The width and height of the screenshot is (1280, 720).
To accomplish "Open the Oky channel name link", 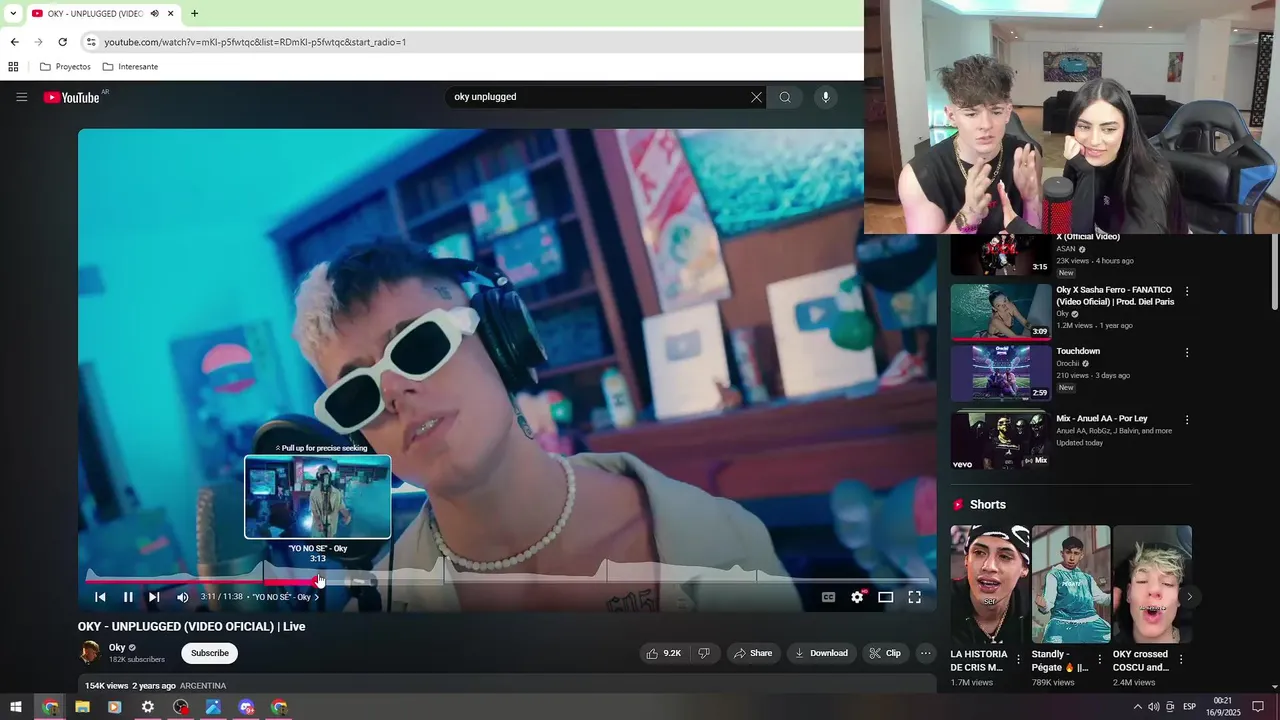I will (117, 647).
